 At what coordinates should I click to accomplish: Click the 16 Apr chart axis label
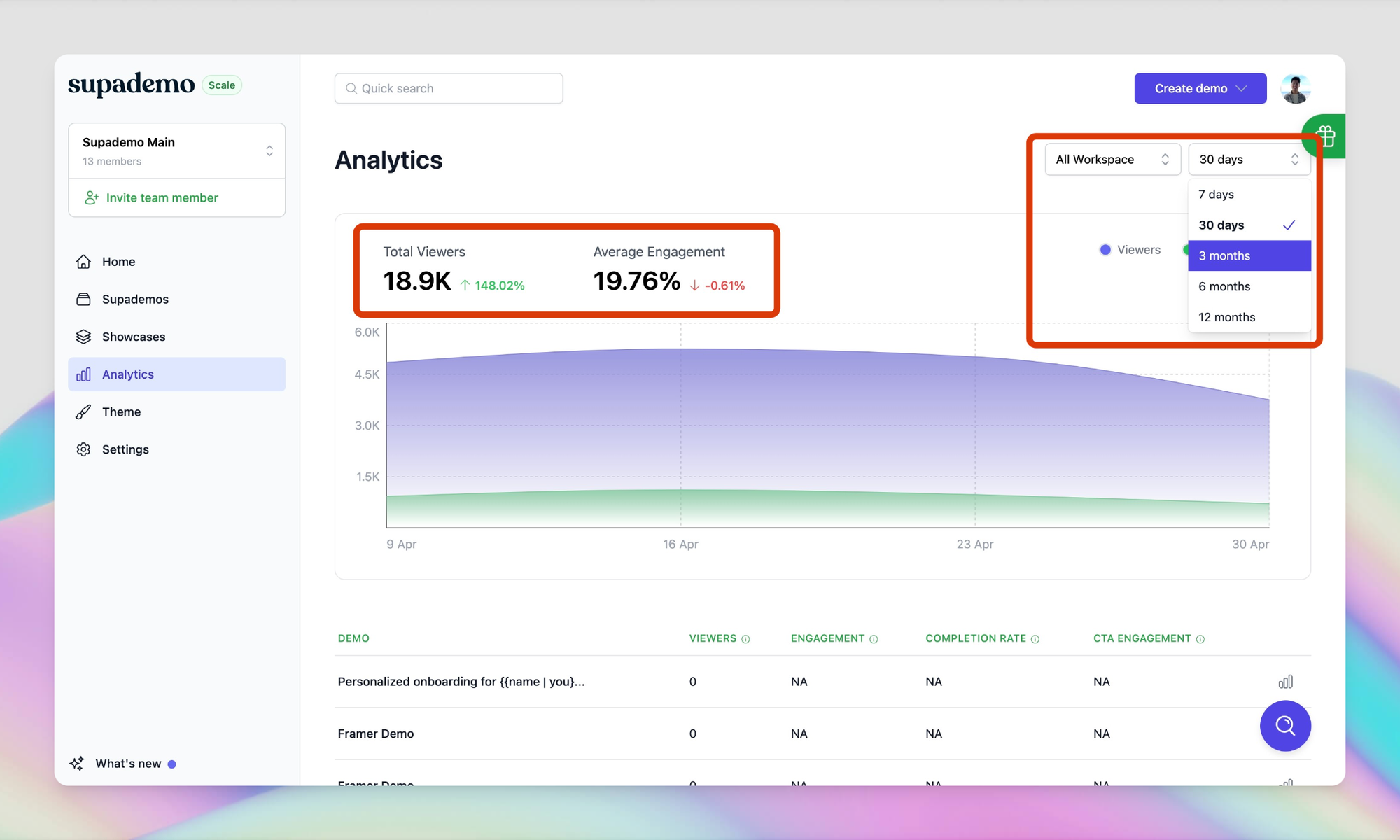(680, 545)
